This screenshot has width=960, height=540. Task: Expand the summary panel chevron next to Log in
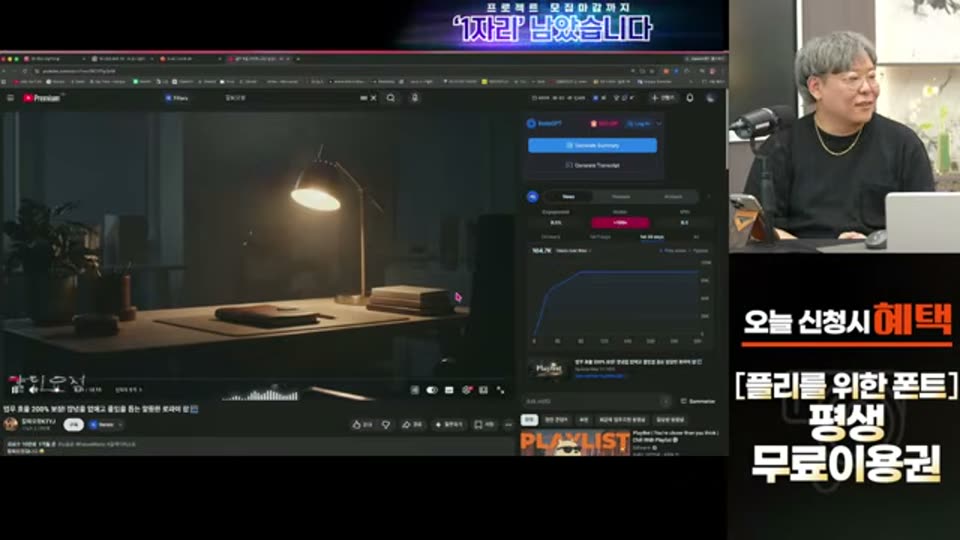coord(659,124)
